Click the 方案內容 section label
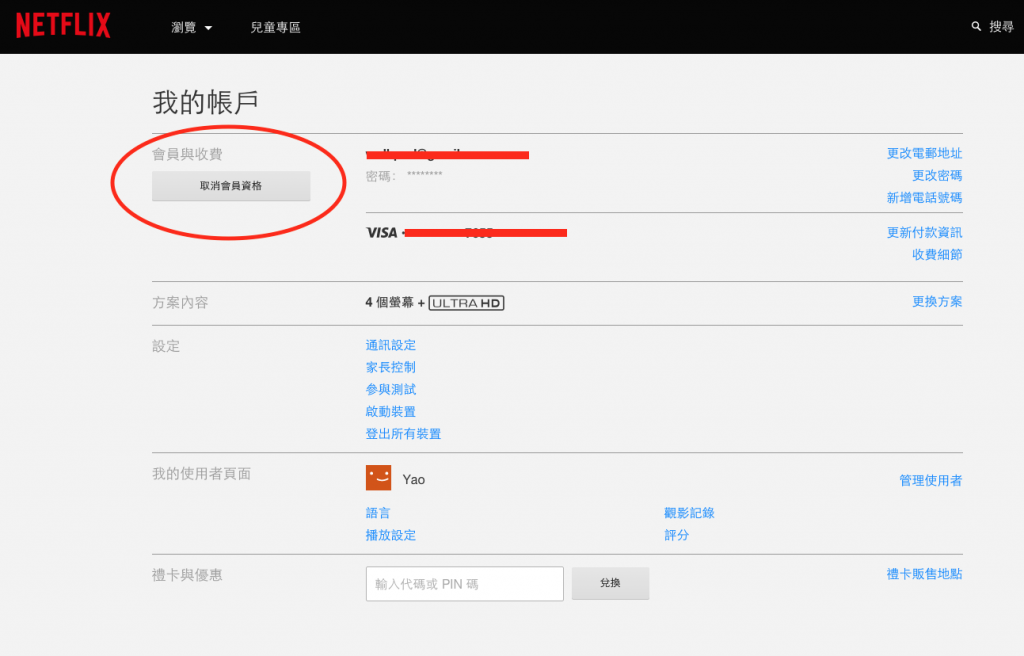 [180, 303]
